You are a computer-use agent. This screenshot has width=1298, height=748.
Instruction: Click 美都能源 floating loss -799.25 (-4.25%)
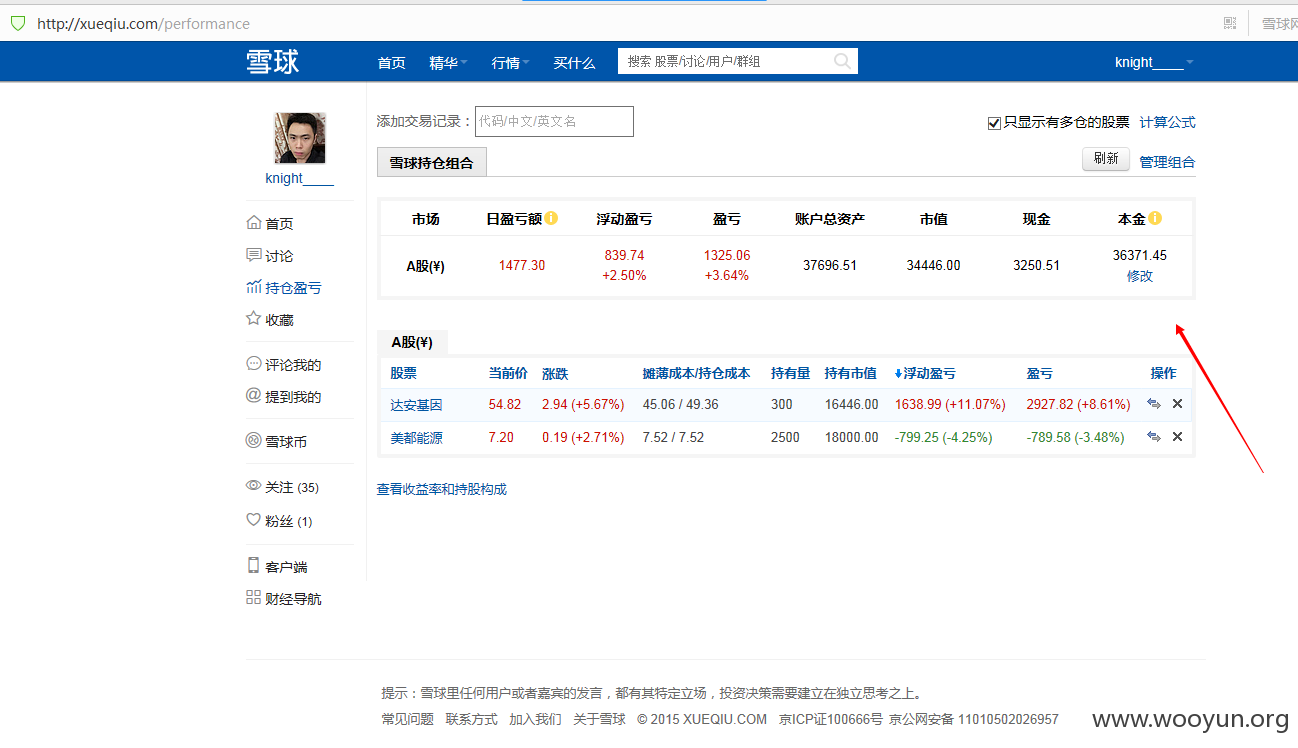(944, 437)
